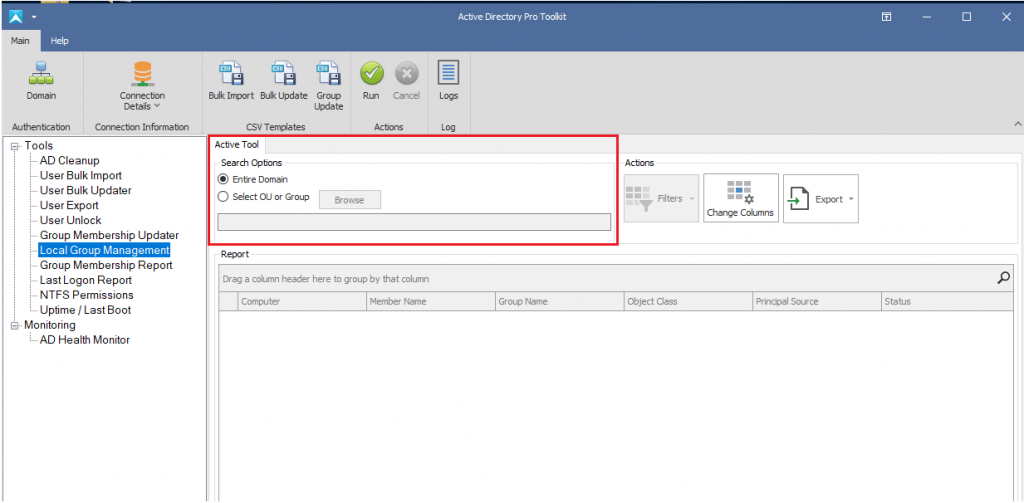Sort by Principal Source column
Viewport: 1024px width, 503px height.
point(817,301)
